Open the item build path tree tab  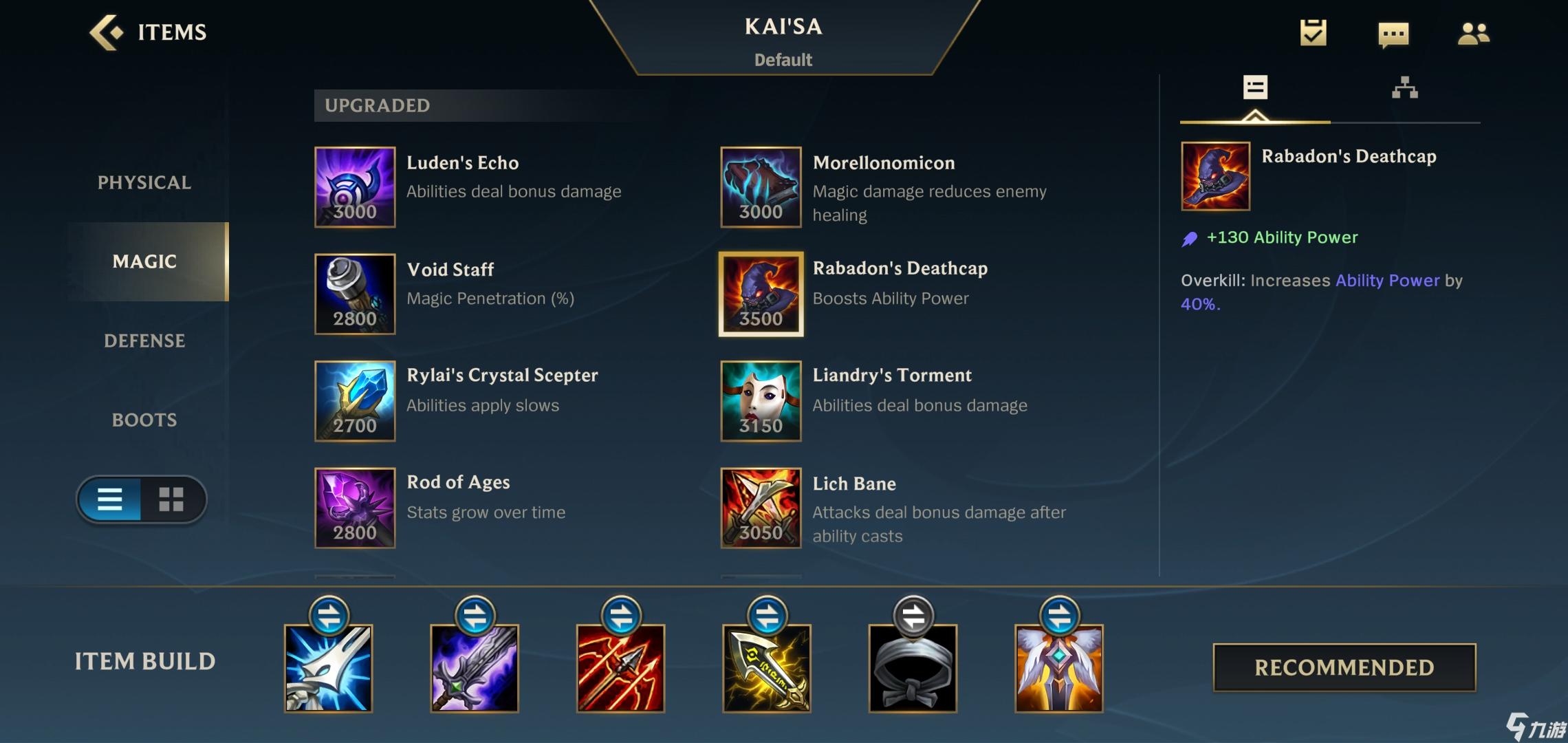1405,88
